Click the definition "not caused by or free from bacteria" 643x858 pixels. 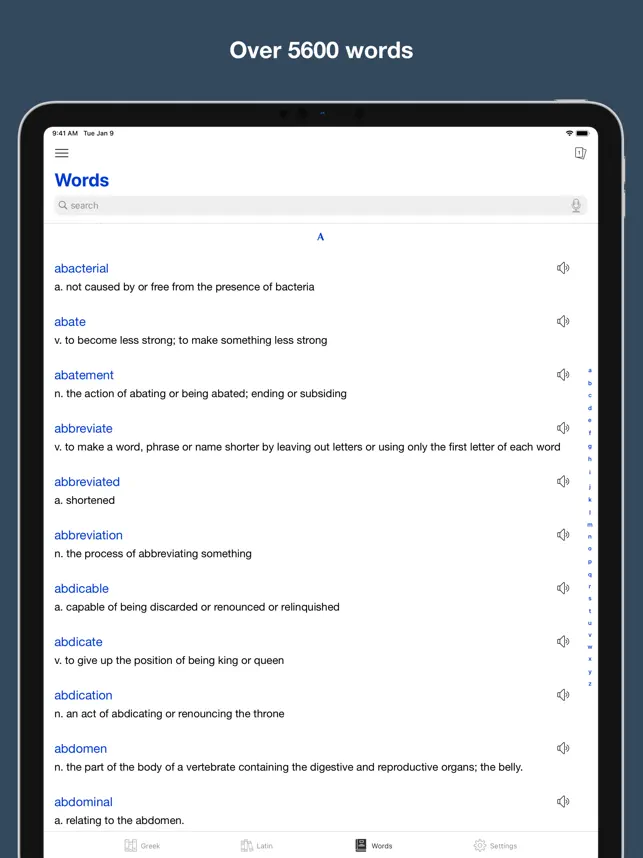[x=184, y=287]
